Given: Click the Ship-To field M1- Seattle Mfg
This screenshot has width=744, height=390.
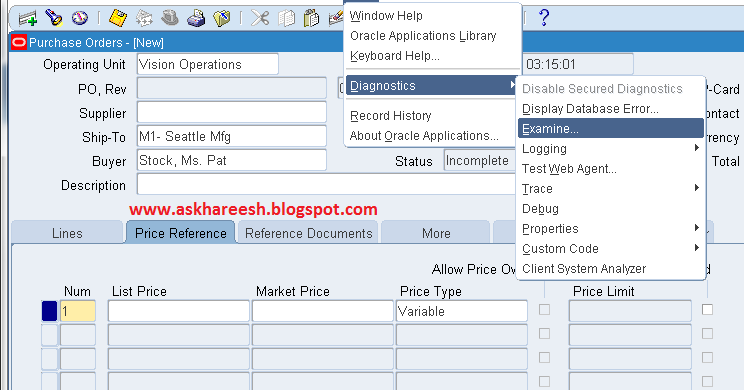Looking at the screenshot, I should (x=232, y=136).
